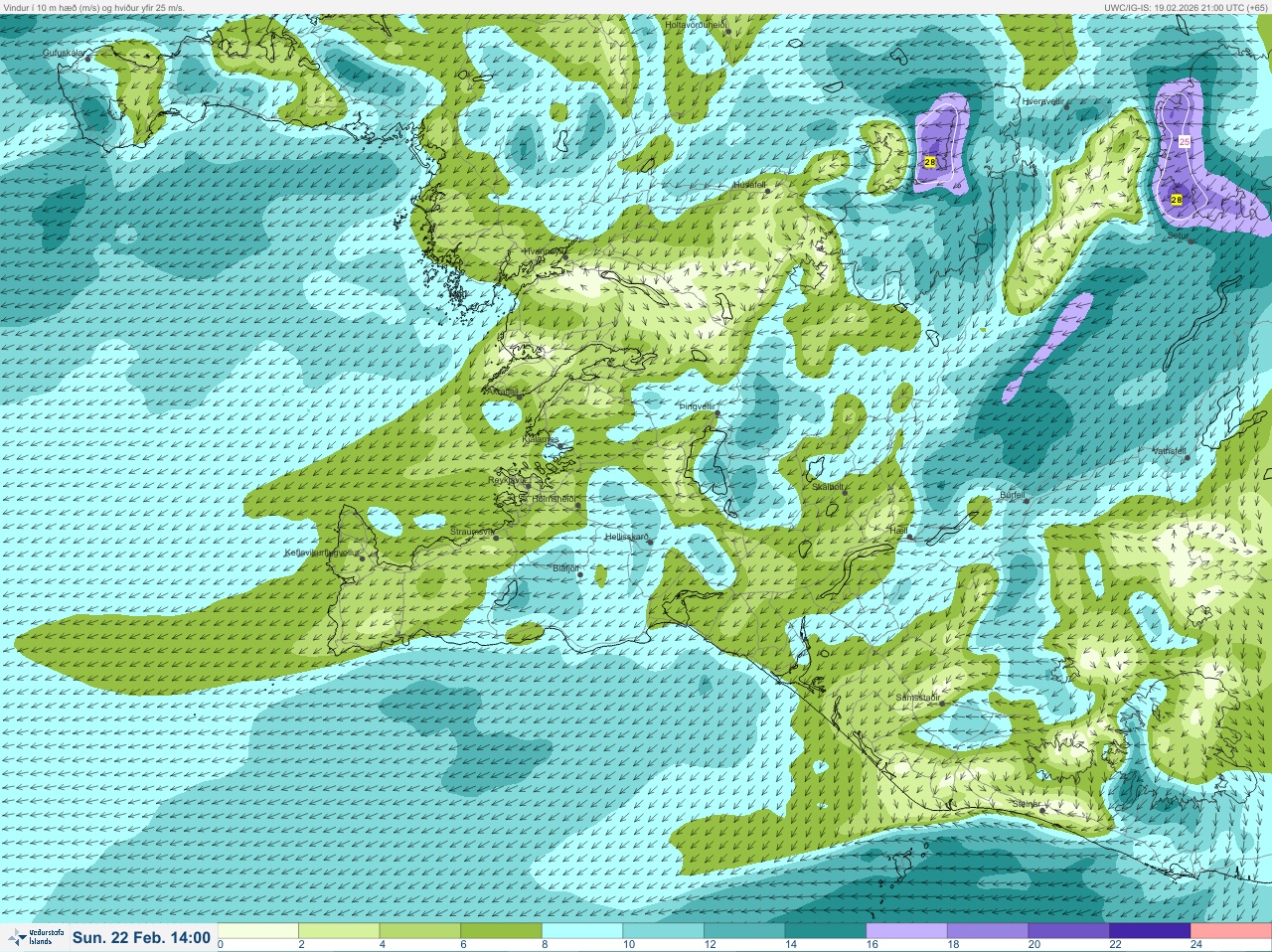Image resolution: width=1272 pixels, height=952 pixels.
Task: Click the Skálholt station label
Action: point(829,487)
